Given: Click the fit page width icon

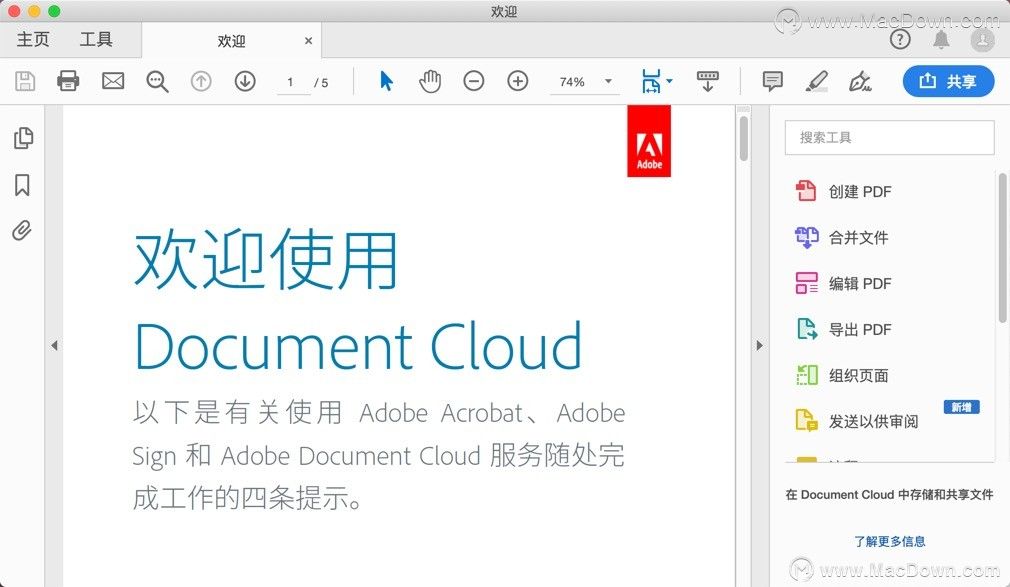Looking at the screenshot, I should pyautogui.click(x=651, y=81).
